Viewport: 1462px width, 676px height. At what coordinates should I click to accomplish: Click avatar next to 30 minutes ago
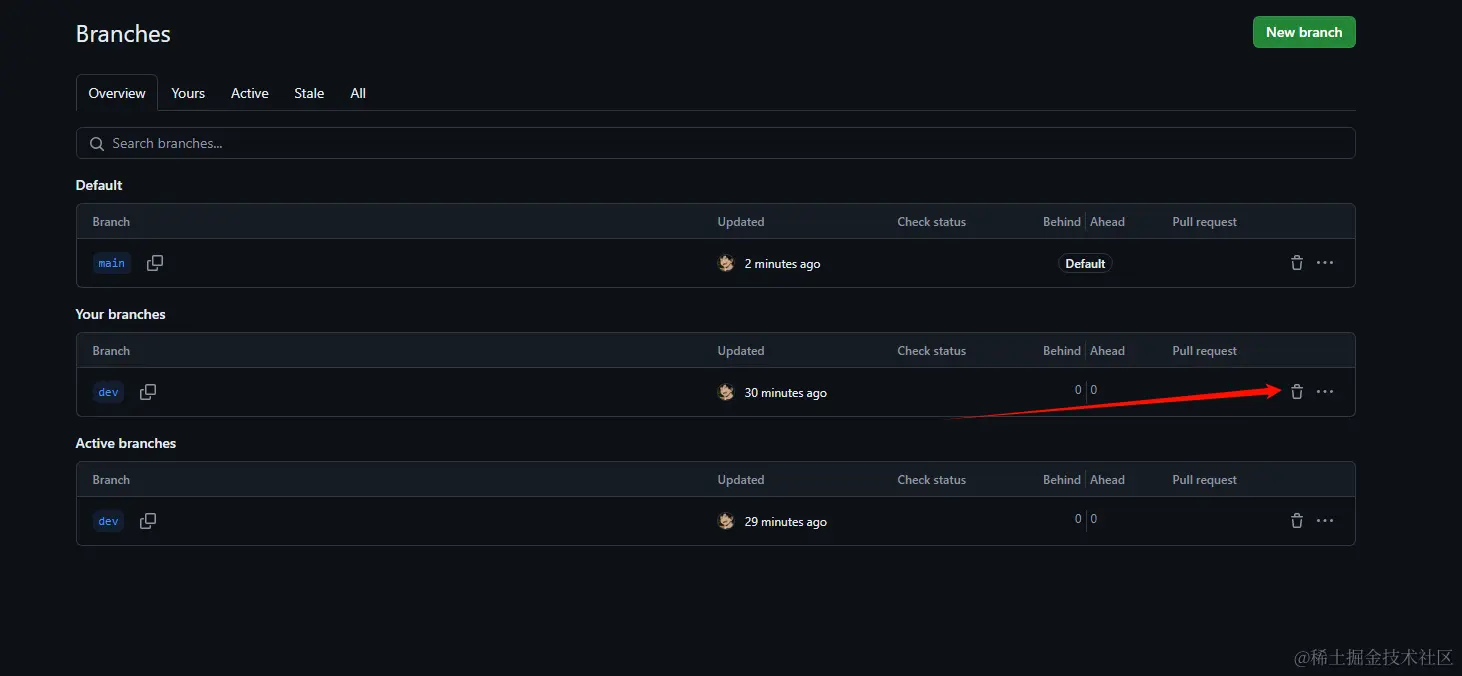click(727, 392)
